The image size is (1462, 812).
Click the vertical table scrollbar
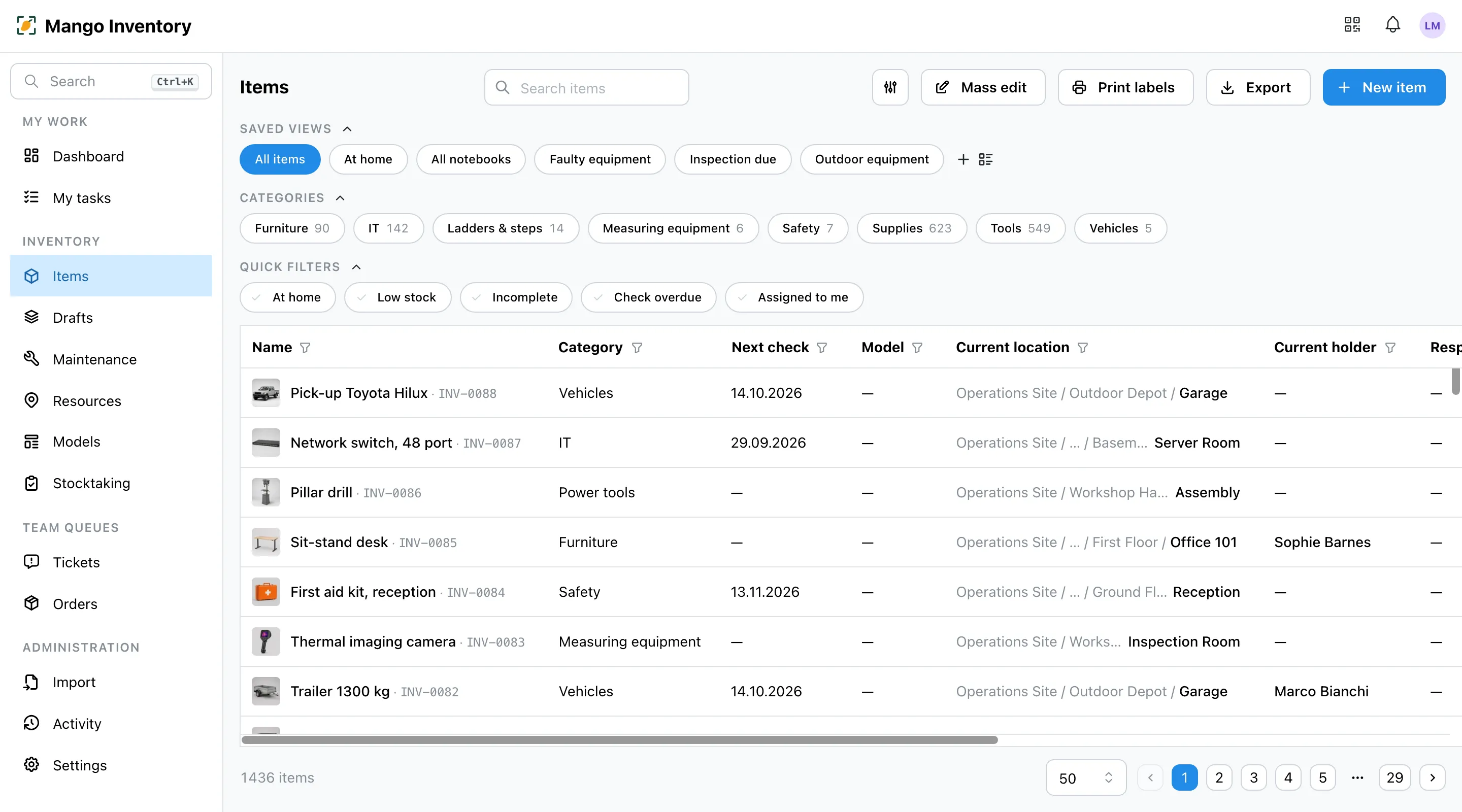click(x=1456, y=381)
